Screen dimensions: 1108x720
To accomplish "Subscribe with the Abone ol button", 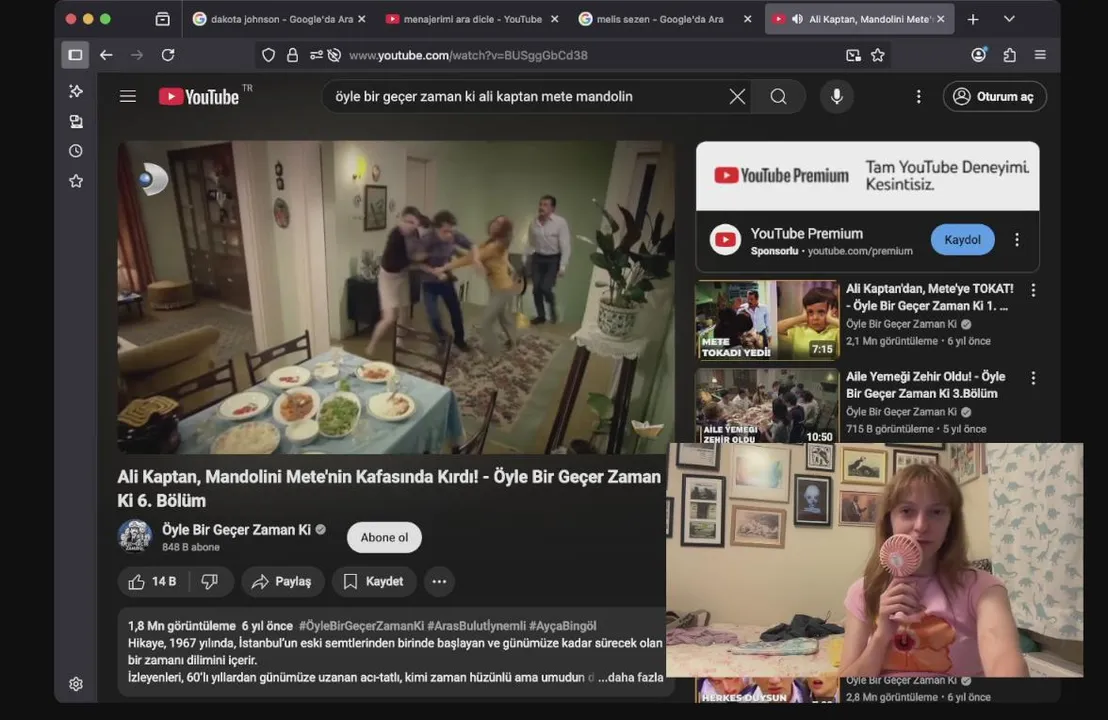I will [x=384, y=537].
